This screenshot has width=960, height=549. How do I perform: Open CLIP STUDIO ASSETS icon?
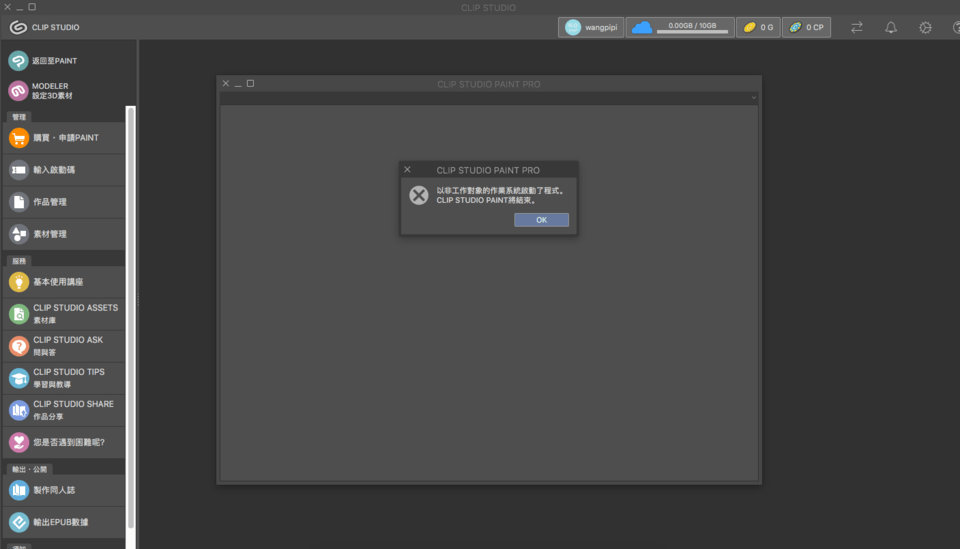[19, 314]
